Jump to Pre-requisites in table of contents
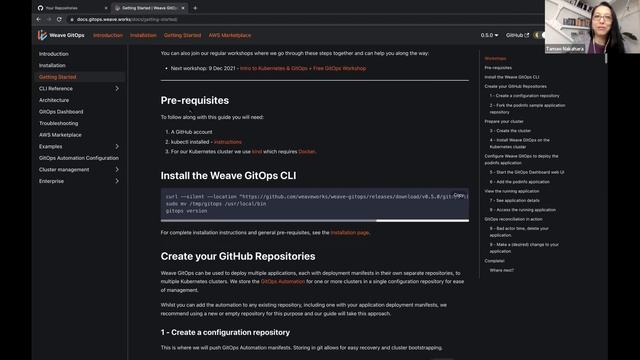640x360 pixels. 498,68
